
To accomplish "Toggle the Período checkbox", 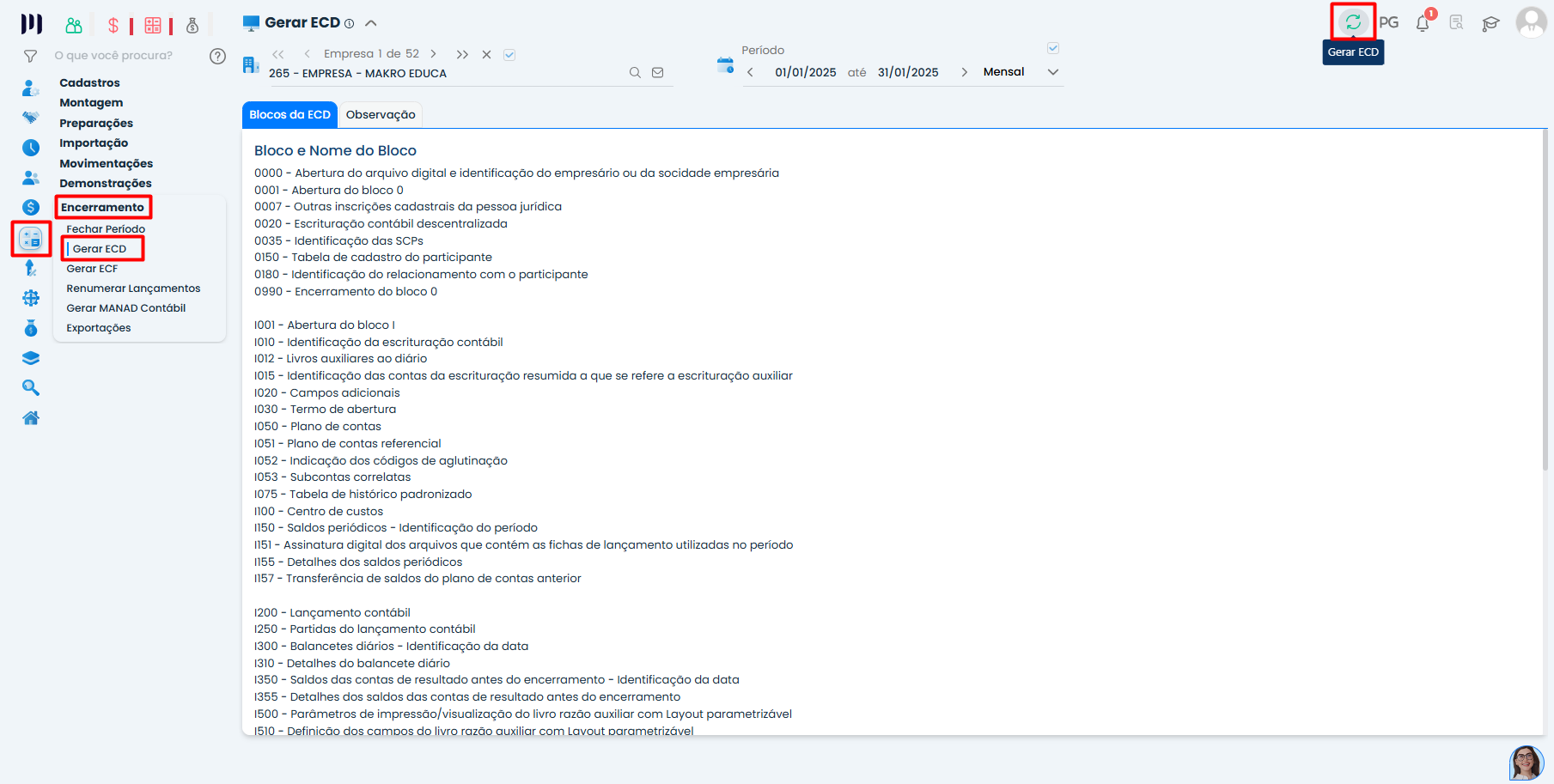I will 1053,48.
